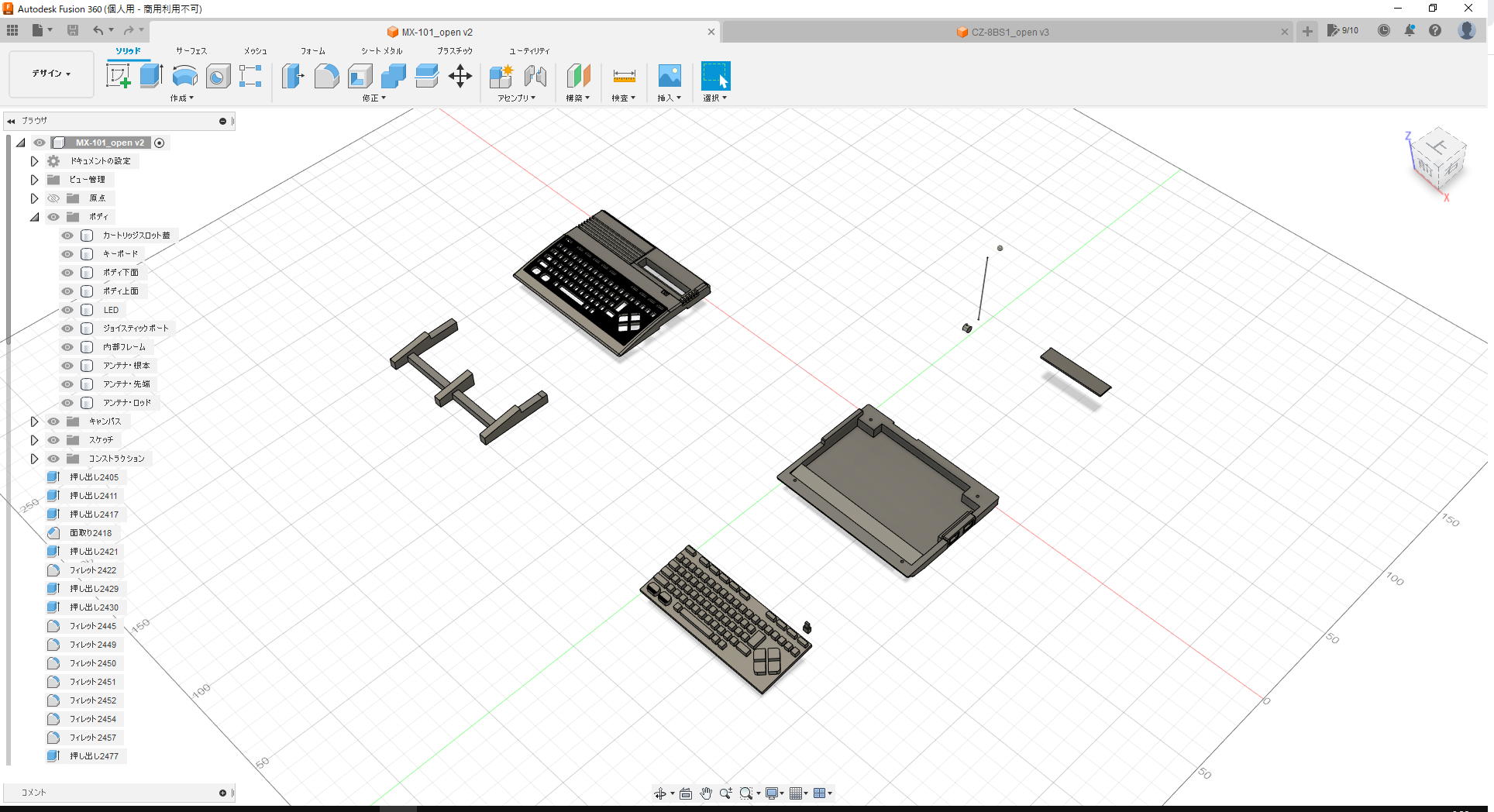Image resolution: width=1494 pixels, height=812 pixels.
Task: Open the Measure tool under 検査
Action: click(x=624, y=77)
